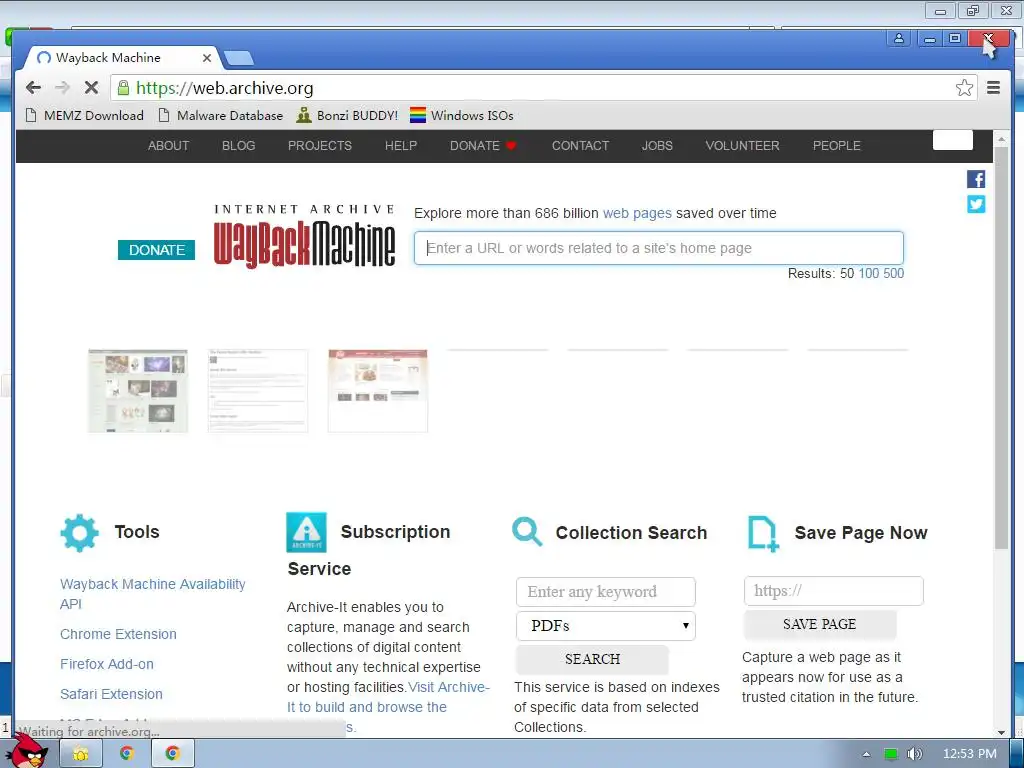This screenshot has height=768, width=1024.
Task: Open Angry Birds icon on the taskbar
Action: point(29,751)
